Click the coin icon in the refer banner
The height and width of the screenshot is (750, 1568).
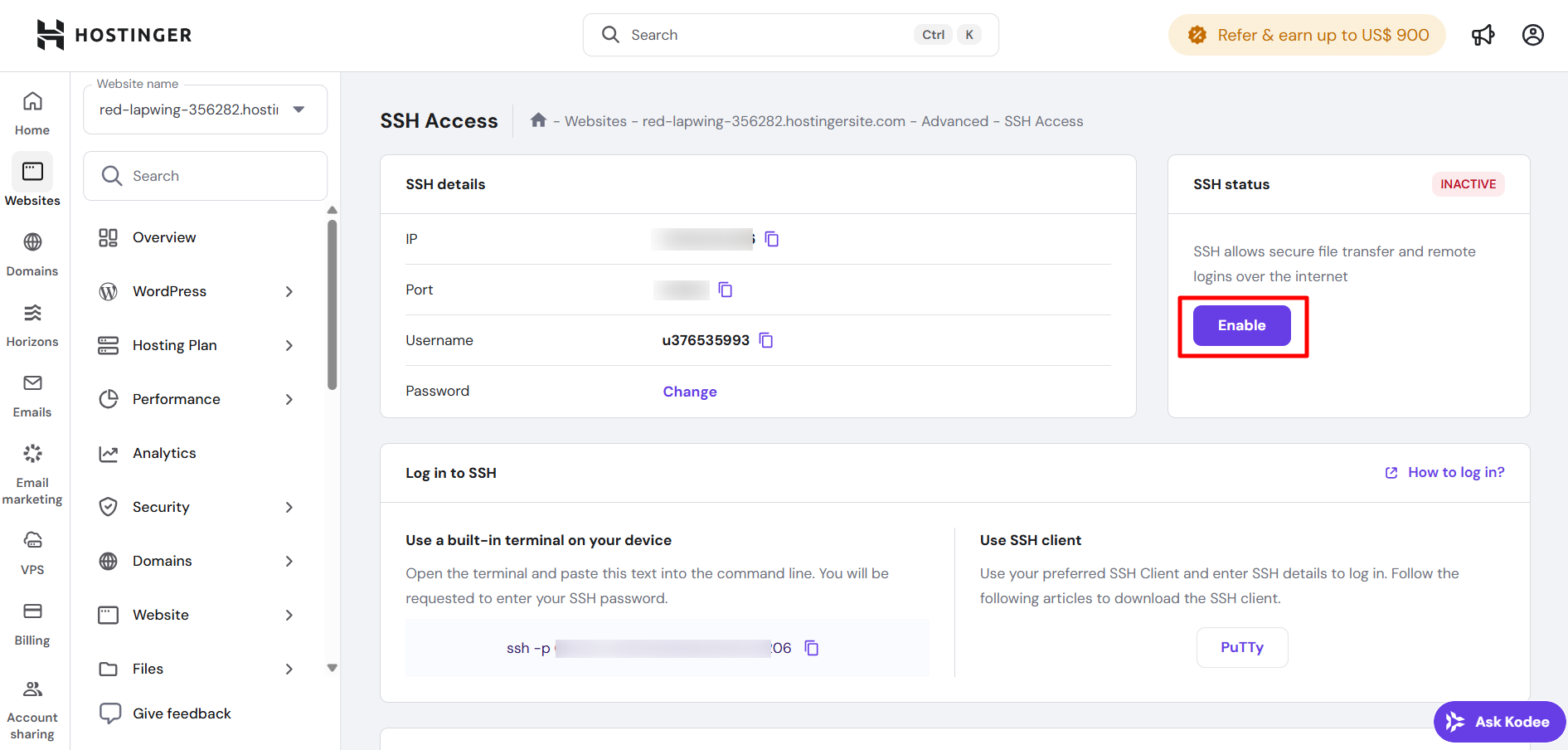coord(1197,35)
